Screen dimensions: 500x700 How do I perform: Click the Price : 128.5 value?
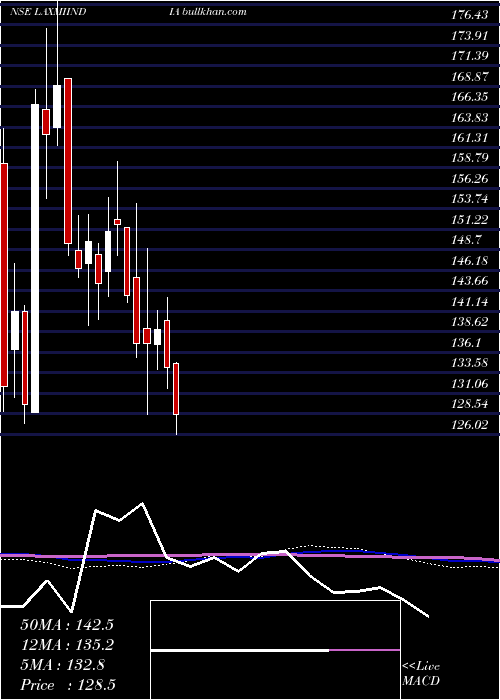pos(68,685)
